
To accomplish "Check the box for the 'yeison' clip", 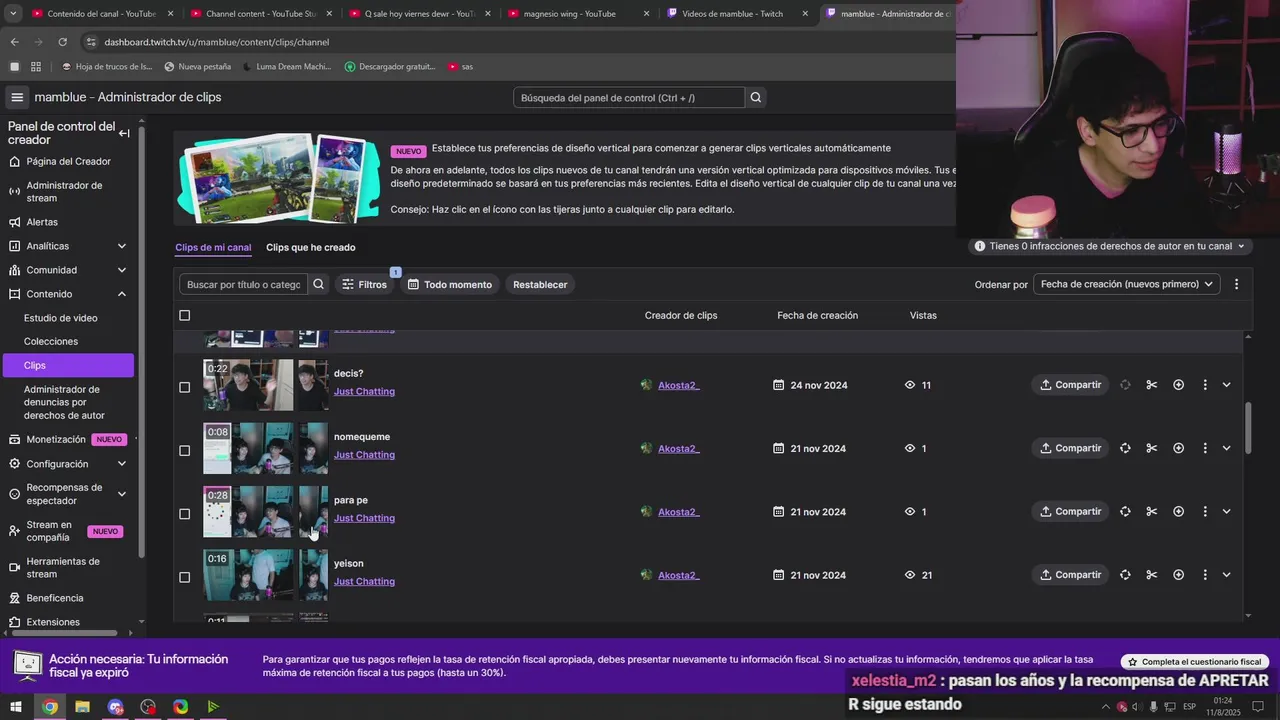I will tap(184, 577).
